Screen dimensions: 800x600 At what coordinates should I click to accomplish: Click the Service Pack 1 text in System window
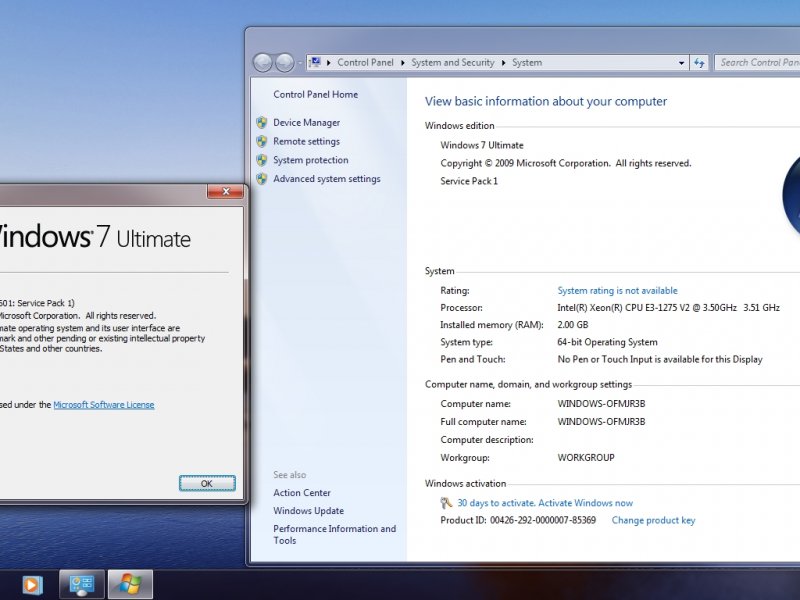point(469,181)
